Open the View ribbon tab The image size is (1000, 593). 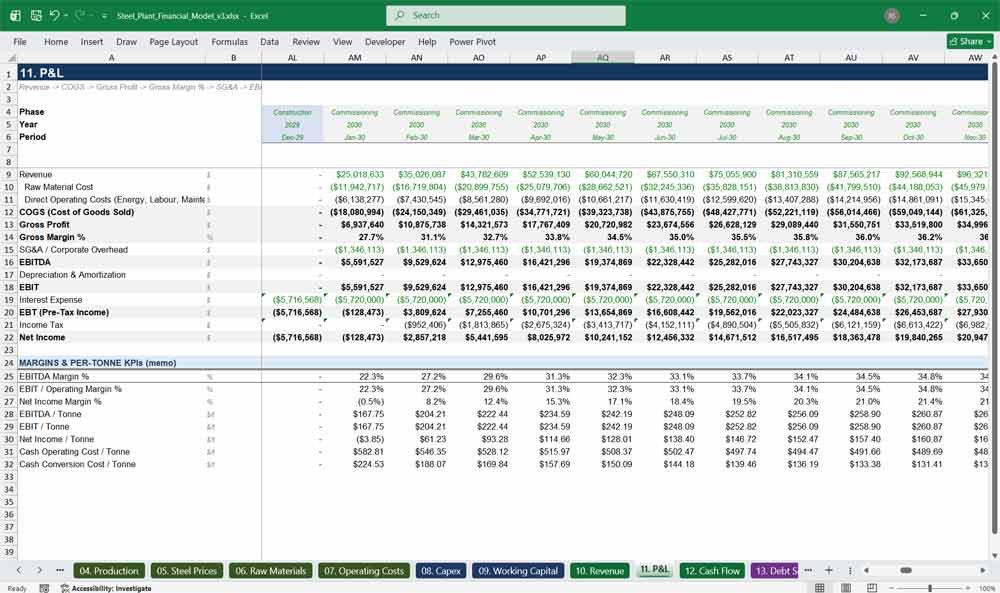(342, 41)
